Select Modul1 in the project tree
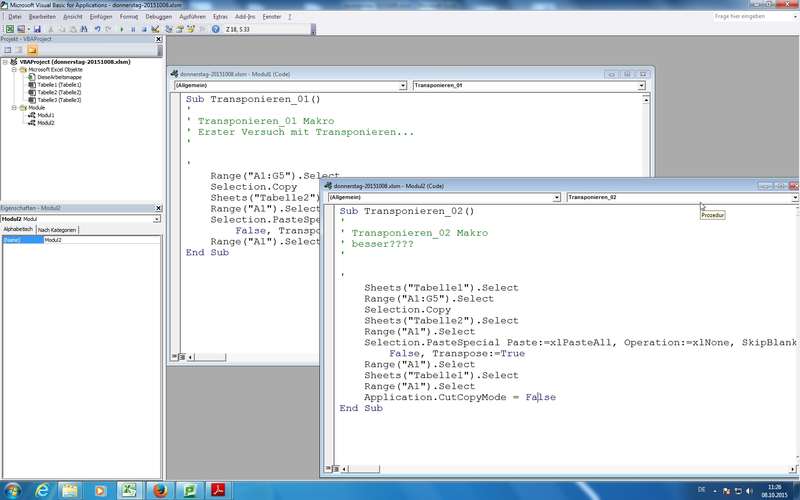The height and width of the screenshot is (500, 800). tap(47, 115)
